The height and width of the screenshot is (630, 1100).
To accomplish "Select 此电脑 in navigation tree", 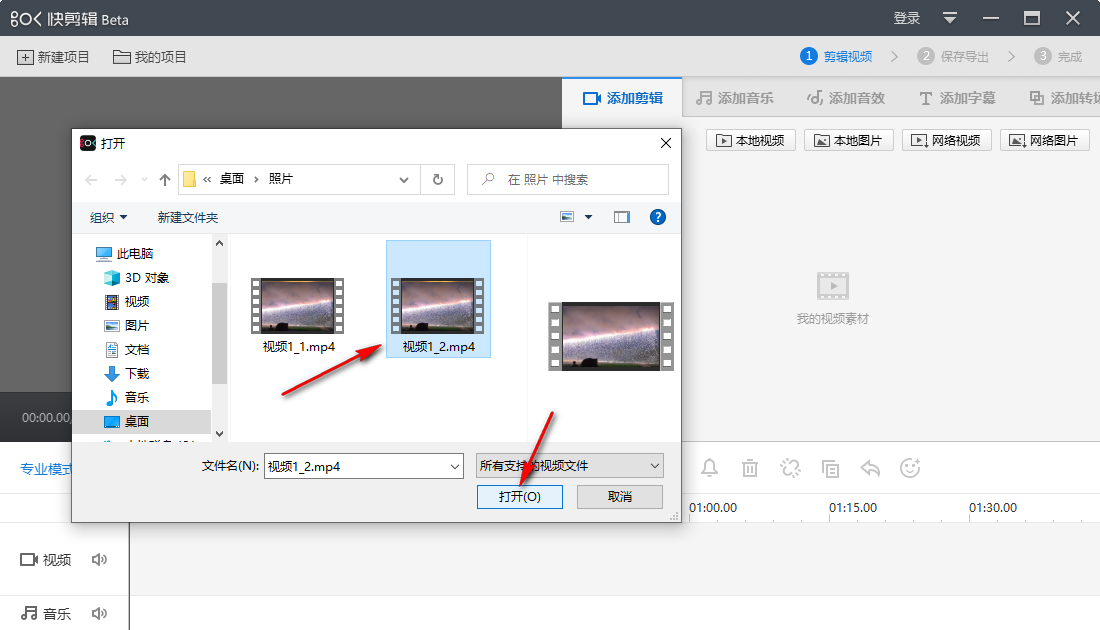I will 125,253.
